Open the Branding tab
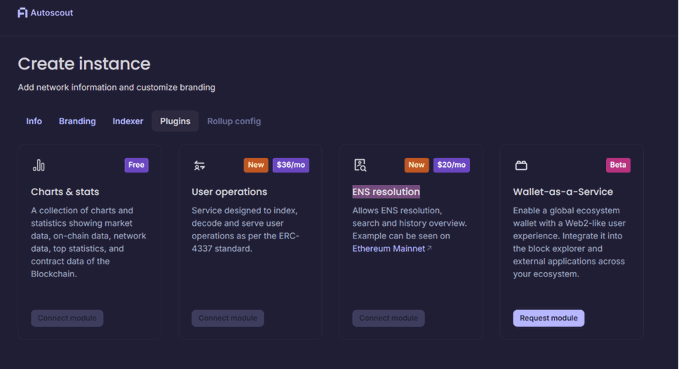 77,121
